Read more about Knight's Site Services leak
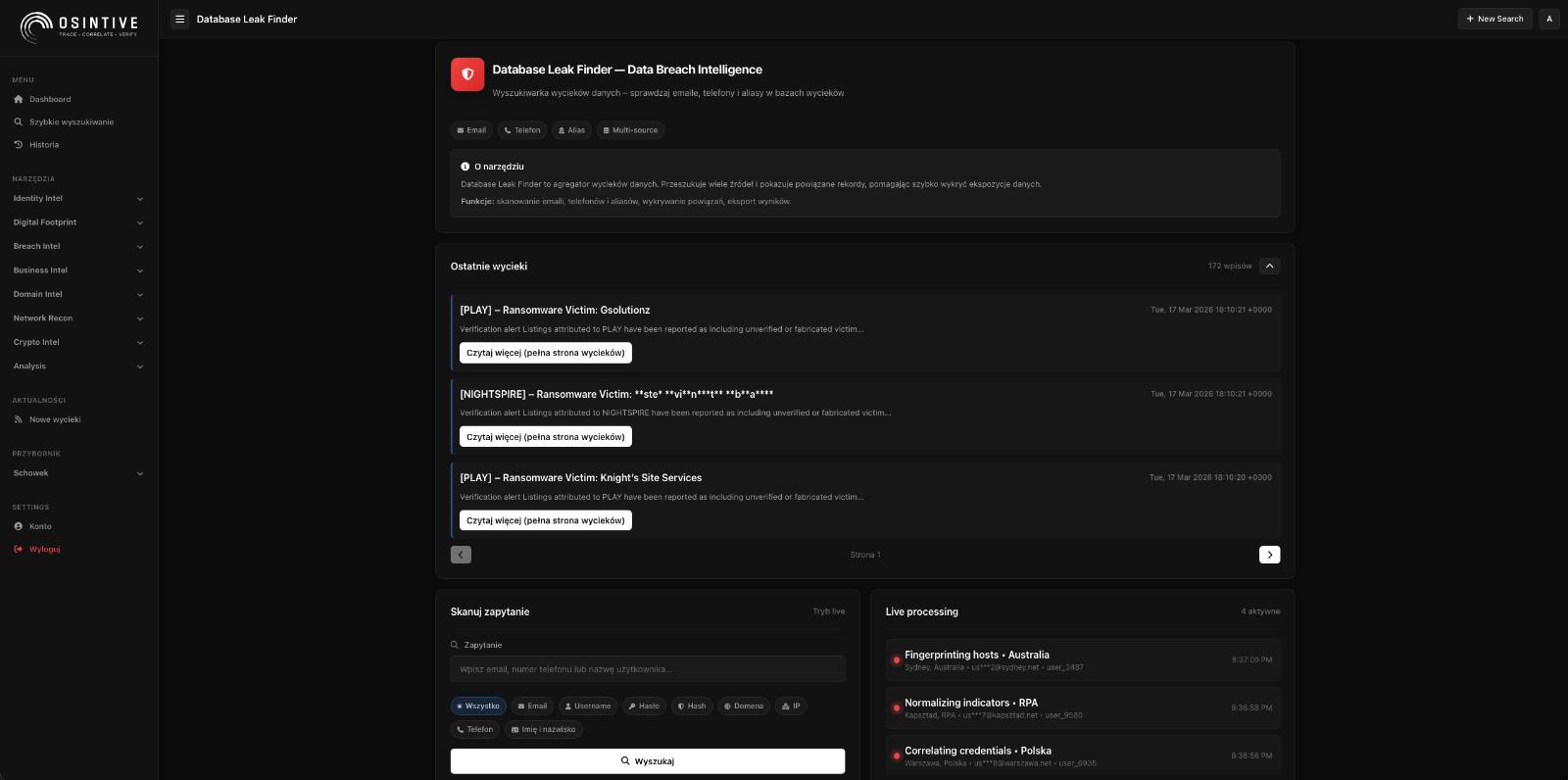Image resolution: width=1568 pixels, height=780 pixels. [546, 520]
